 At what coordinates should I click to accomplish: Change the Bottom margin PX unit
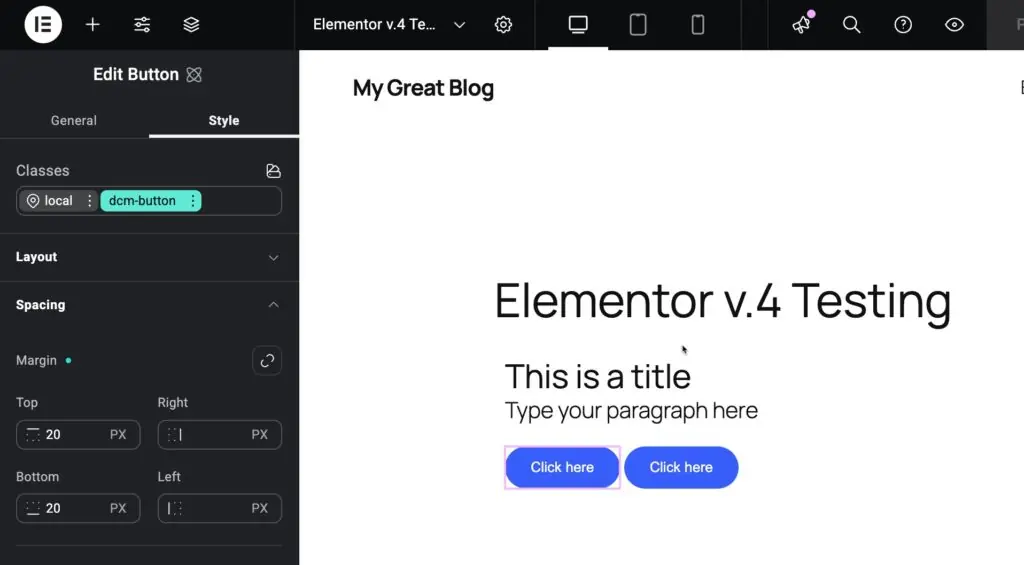tap(118, 508)
